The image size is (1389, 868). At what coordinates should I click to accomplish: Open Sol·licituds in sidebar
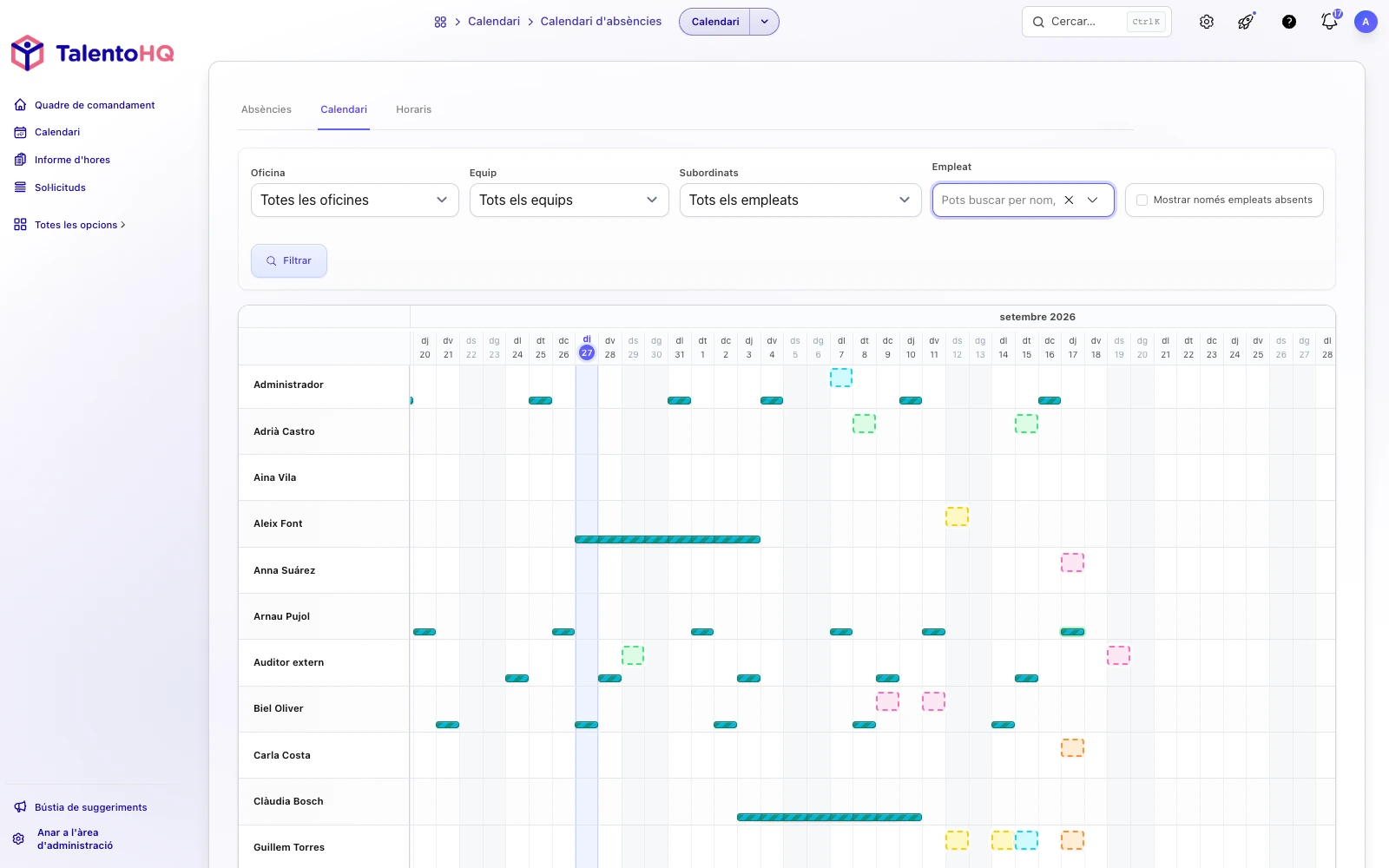click(60, 187)
